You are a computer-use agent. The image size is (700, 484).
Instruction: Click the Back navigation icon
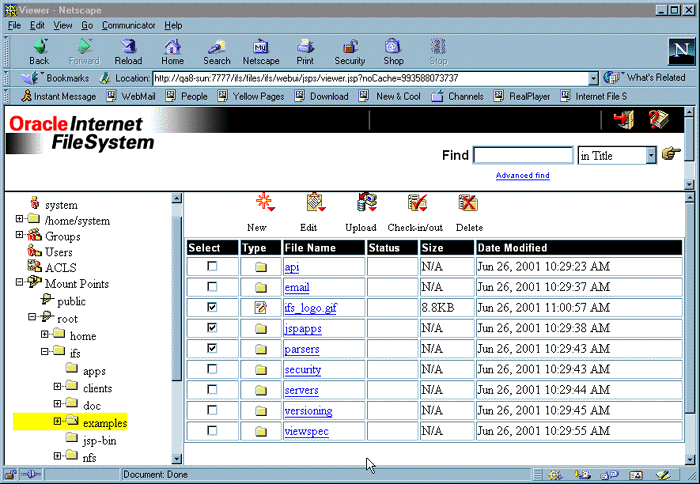coord(40,46)
